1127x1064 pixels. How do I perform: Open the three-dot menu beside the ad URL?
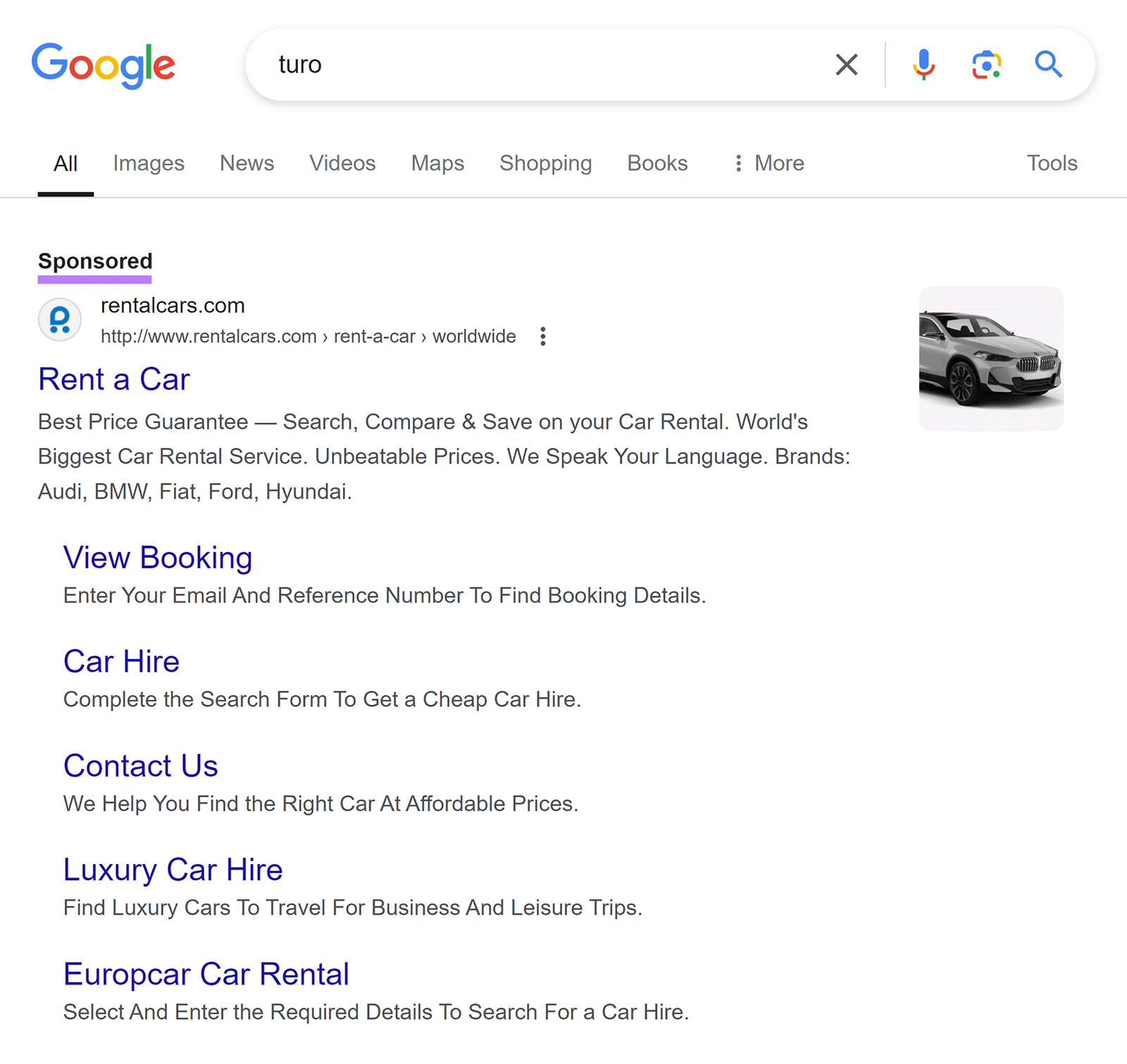(543, 337)
